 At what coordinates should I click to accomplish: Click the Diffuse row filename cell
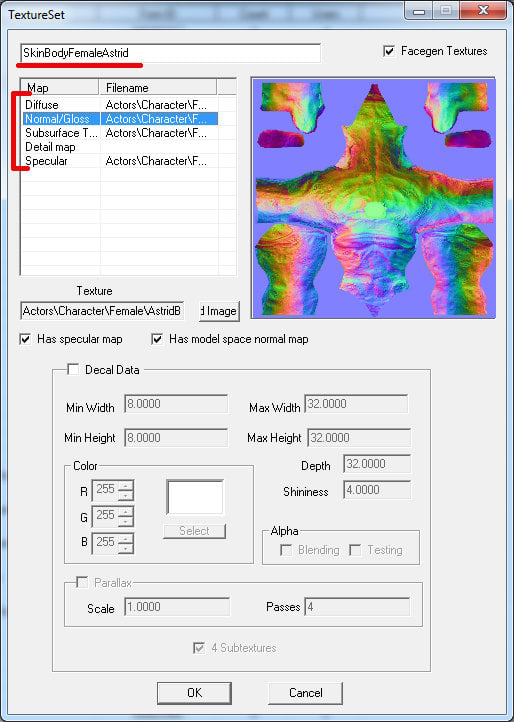click(159, 105)
